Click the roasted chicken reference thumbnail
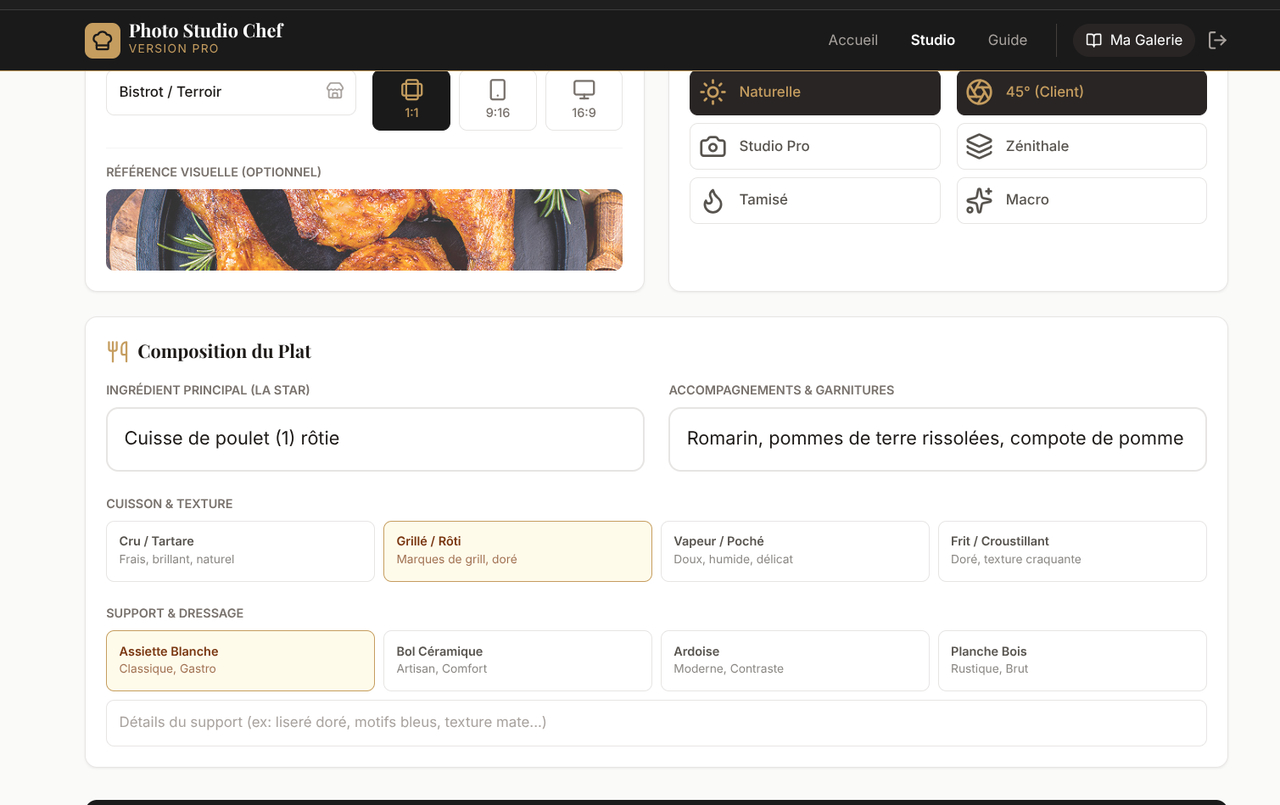 click(364, 230)
